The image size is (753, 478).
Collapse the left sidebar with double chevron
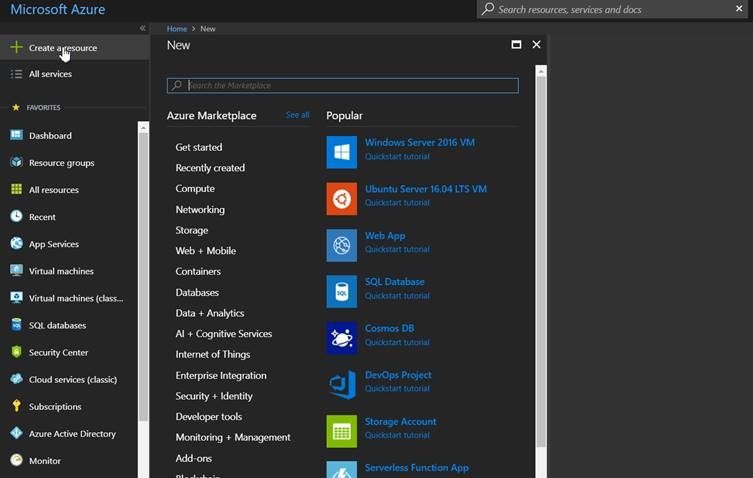tap(143, 28)
